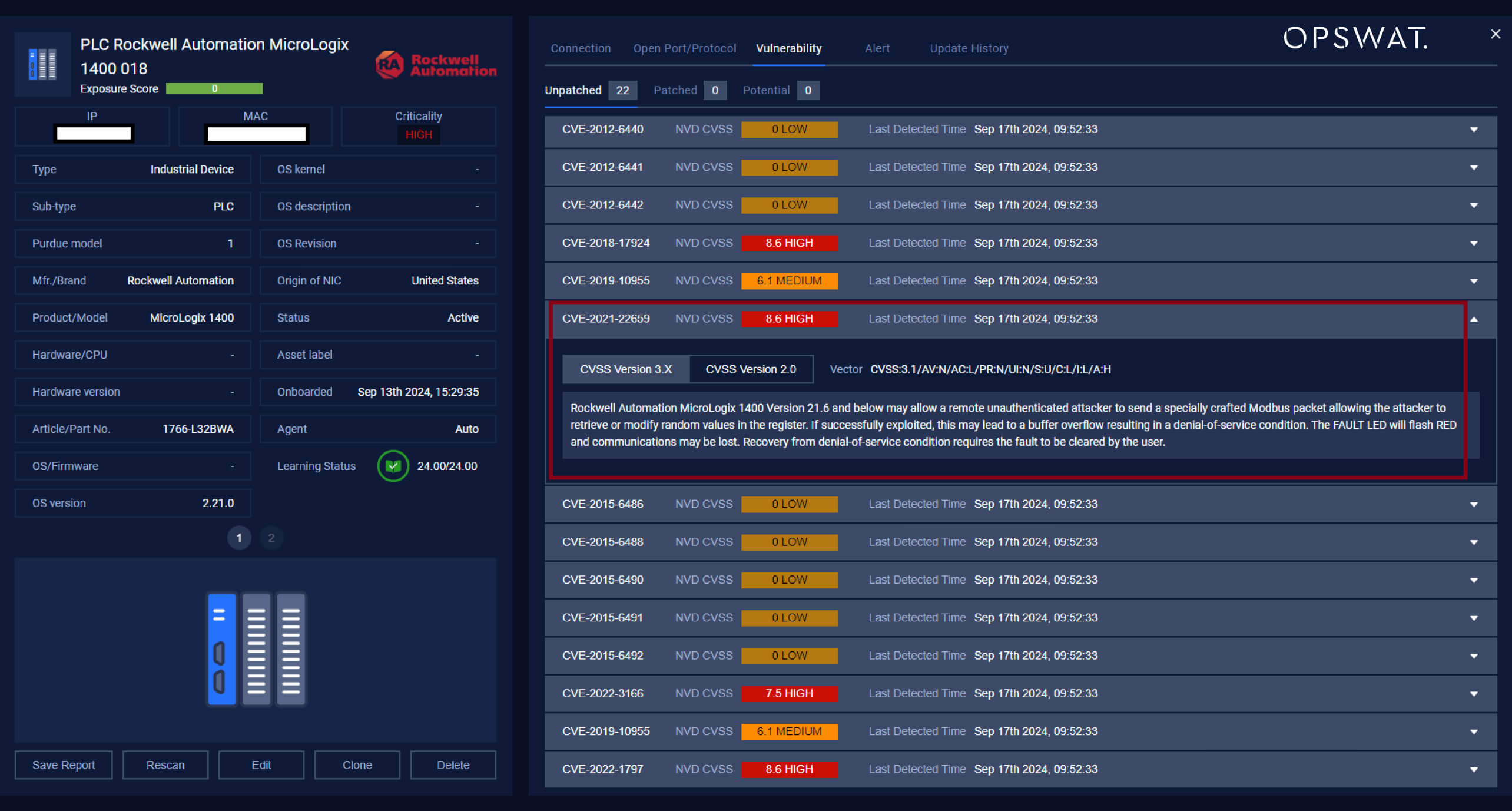Click the Rockwell Automation logo
1512x811 pixels.
coord(436,65)
